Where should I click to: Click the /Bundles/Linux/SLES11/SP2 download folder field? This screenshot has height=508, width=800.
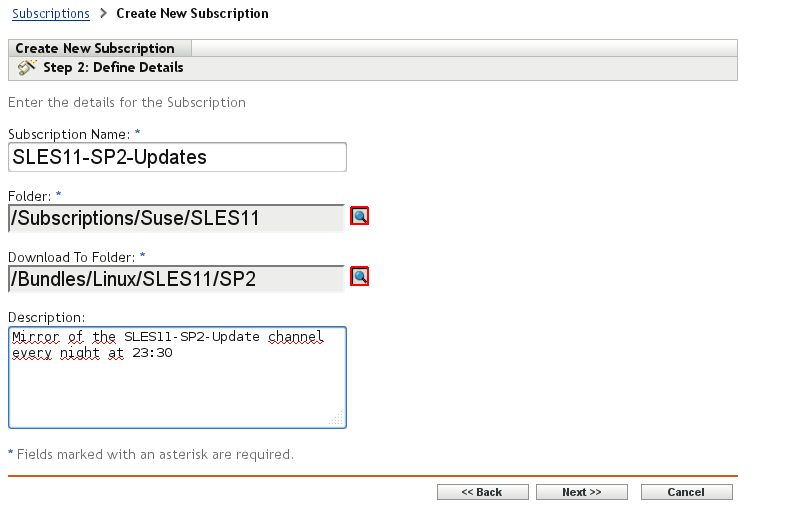(176, 278)
